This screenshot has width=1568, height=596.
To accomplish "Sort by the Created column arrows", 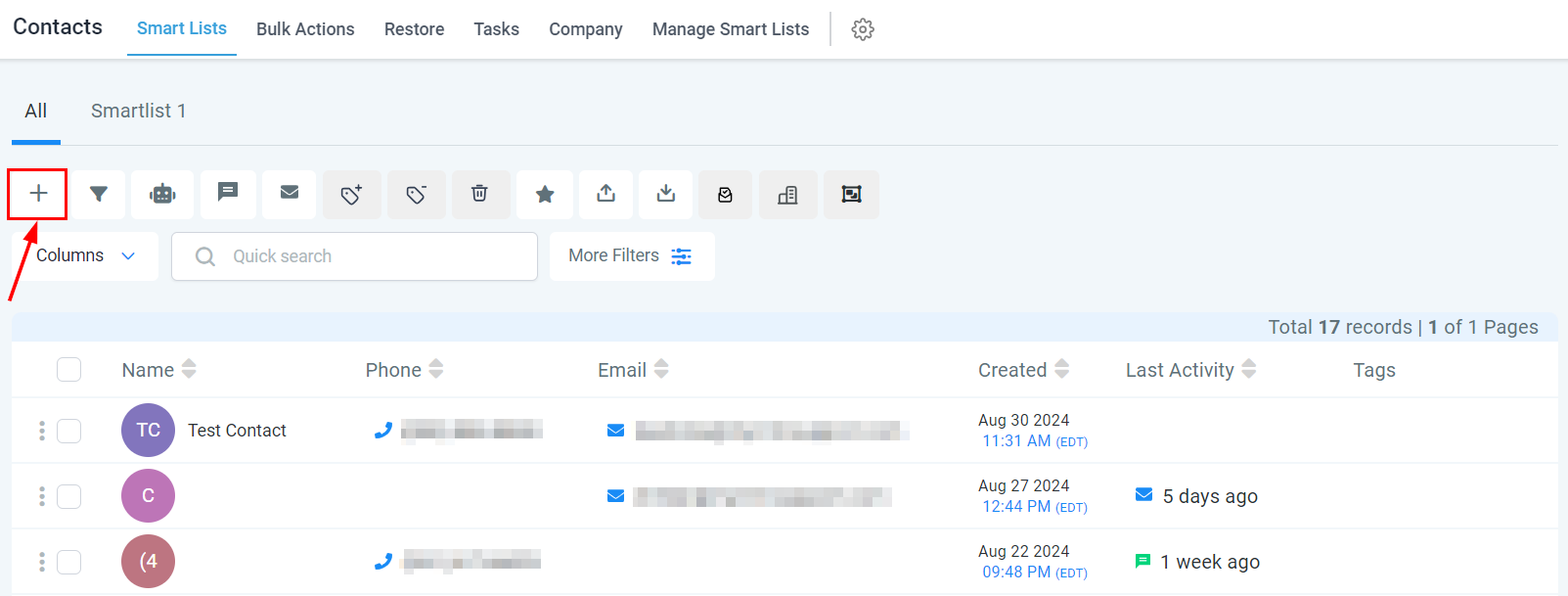I will (1061, 369).
